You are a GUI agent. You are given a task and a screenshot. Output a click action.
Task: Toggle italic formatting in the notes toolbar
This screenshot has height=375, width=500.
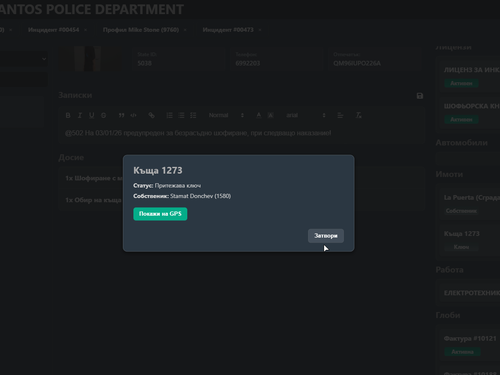click(x=80, y=115)
